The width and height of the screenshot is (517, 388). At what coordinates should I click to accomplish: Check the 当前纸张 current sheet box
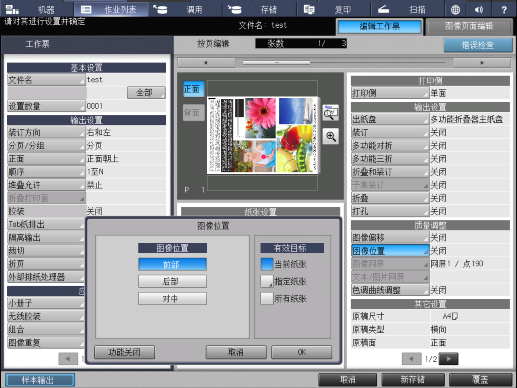click(x=267, y=264)
